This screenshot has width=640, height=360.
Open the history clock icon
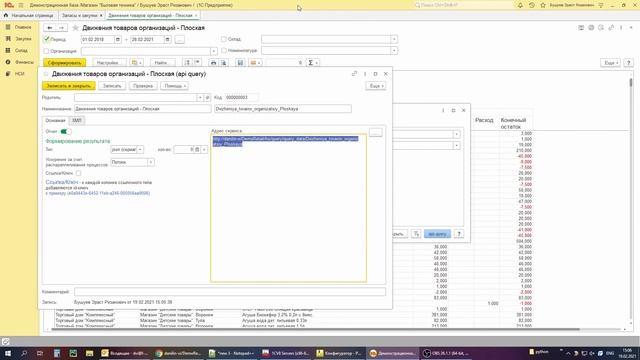531,5
